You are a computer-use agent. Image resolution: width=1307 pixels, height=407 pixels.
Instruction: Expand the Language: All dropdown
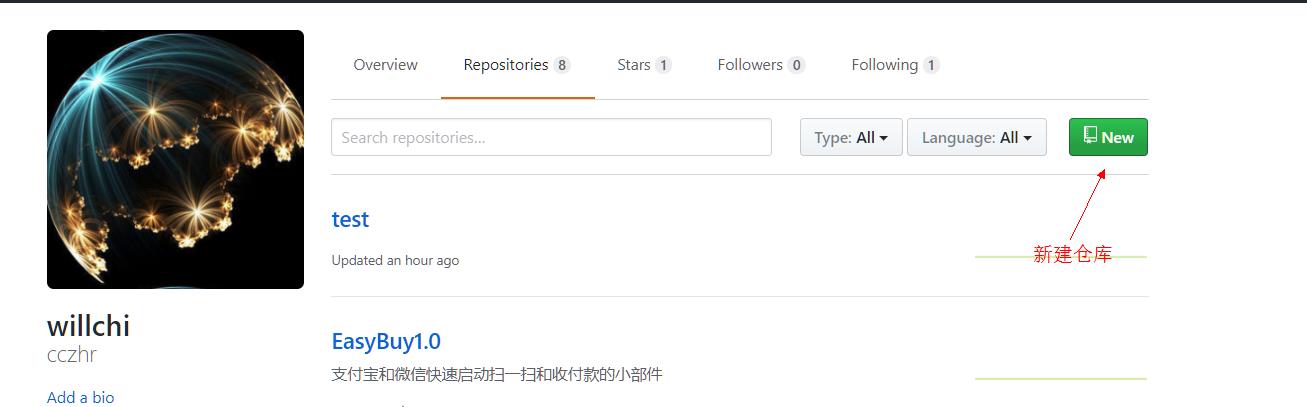pyautogui.click(x=976, y=137)
